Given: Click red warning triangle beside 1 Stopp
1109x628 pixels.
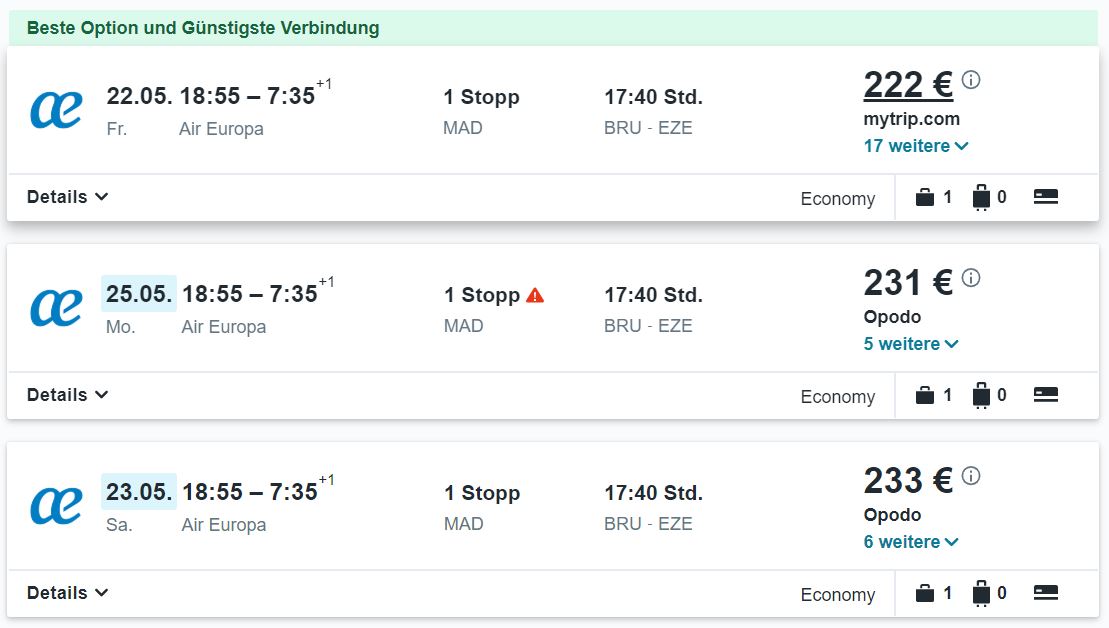Looking at the screenshot, I should click(535, 296).
